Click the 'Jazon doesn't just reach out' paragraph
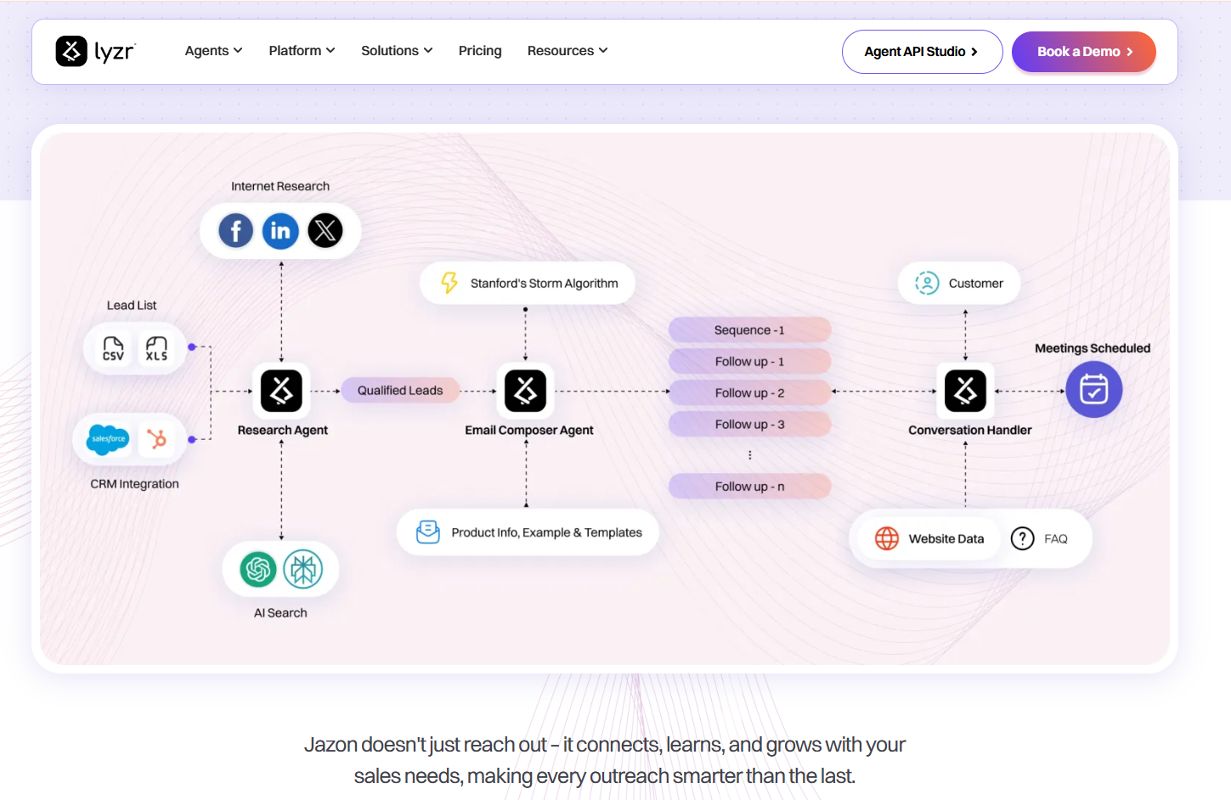1231x800 pixels. coord(605,760)
